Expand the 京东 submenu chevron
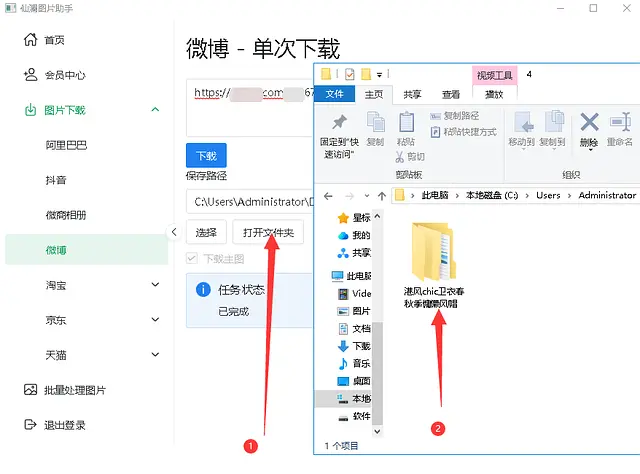 pos(155,319)
